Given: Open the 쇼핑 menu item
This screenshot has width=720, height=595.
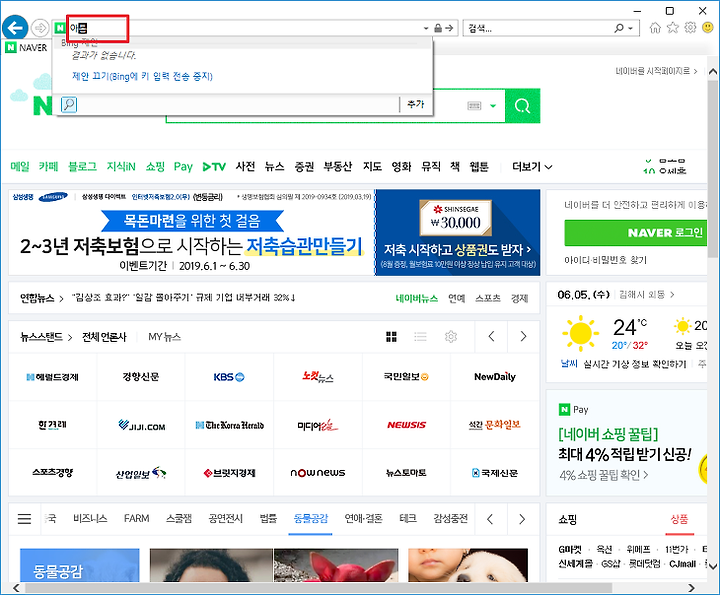Looking at the screenshot, I should tap(155, 166).
